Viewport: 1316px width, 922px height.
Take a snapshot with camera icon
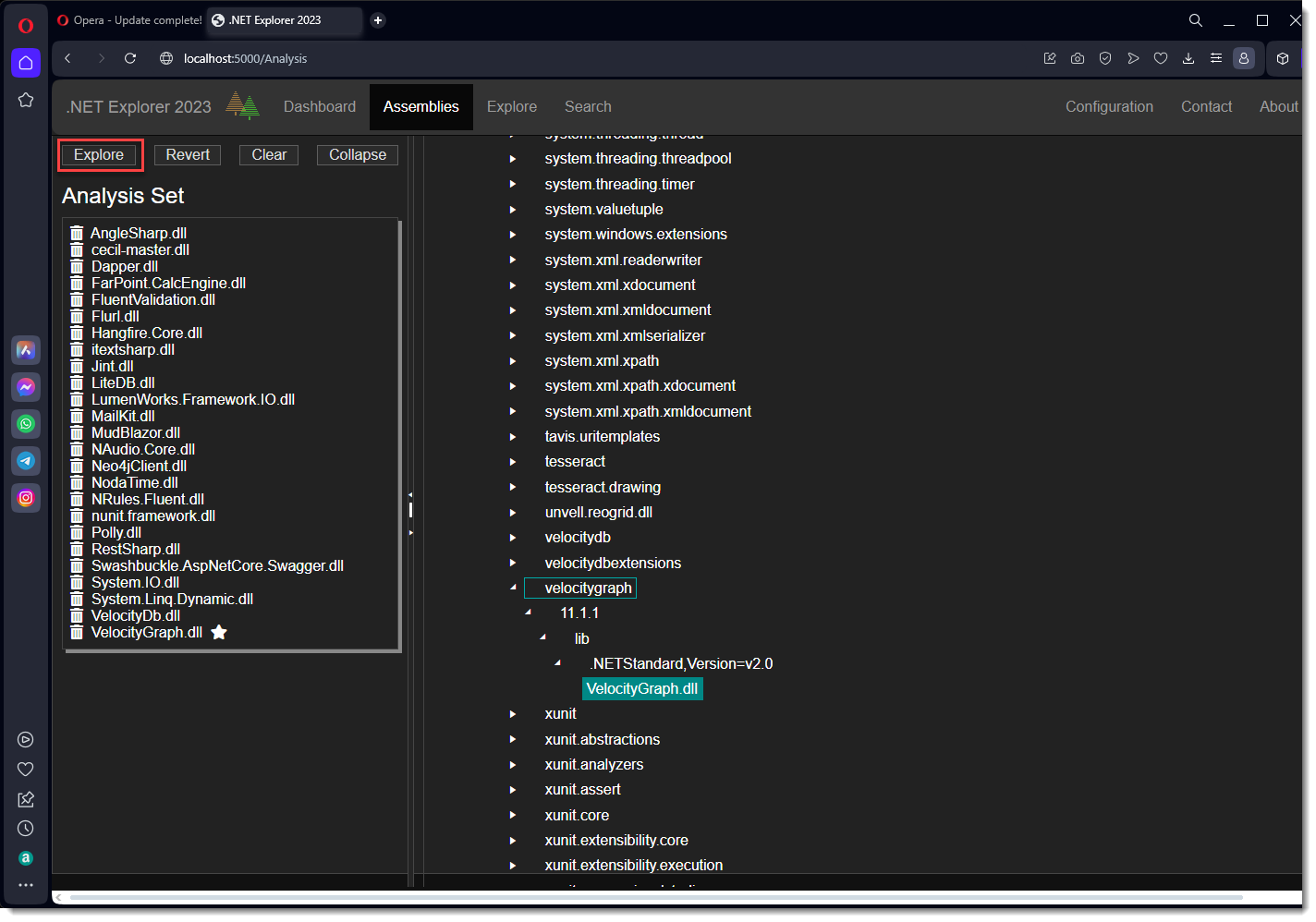[1078, 58]
